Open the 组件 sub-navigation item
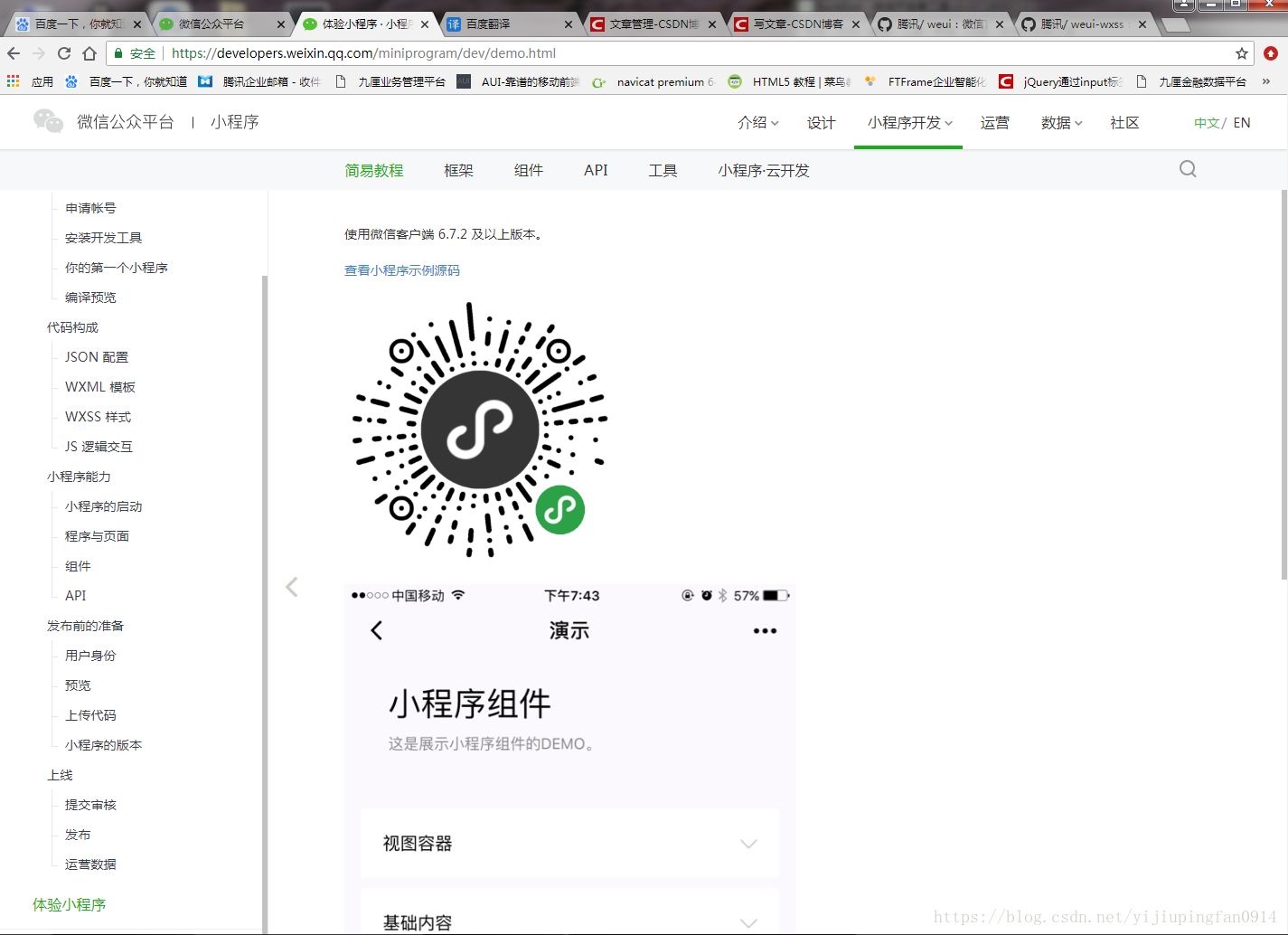1288x935 pixels. coord(529,170)
